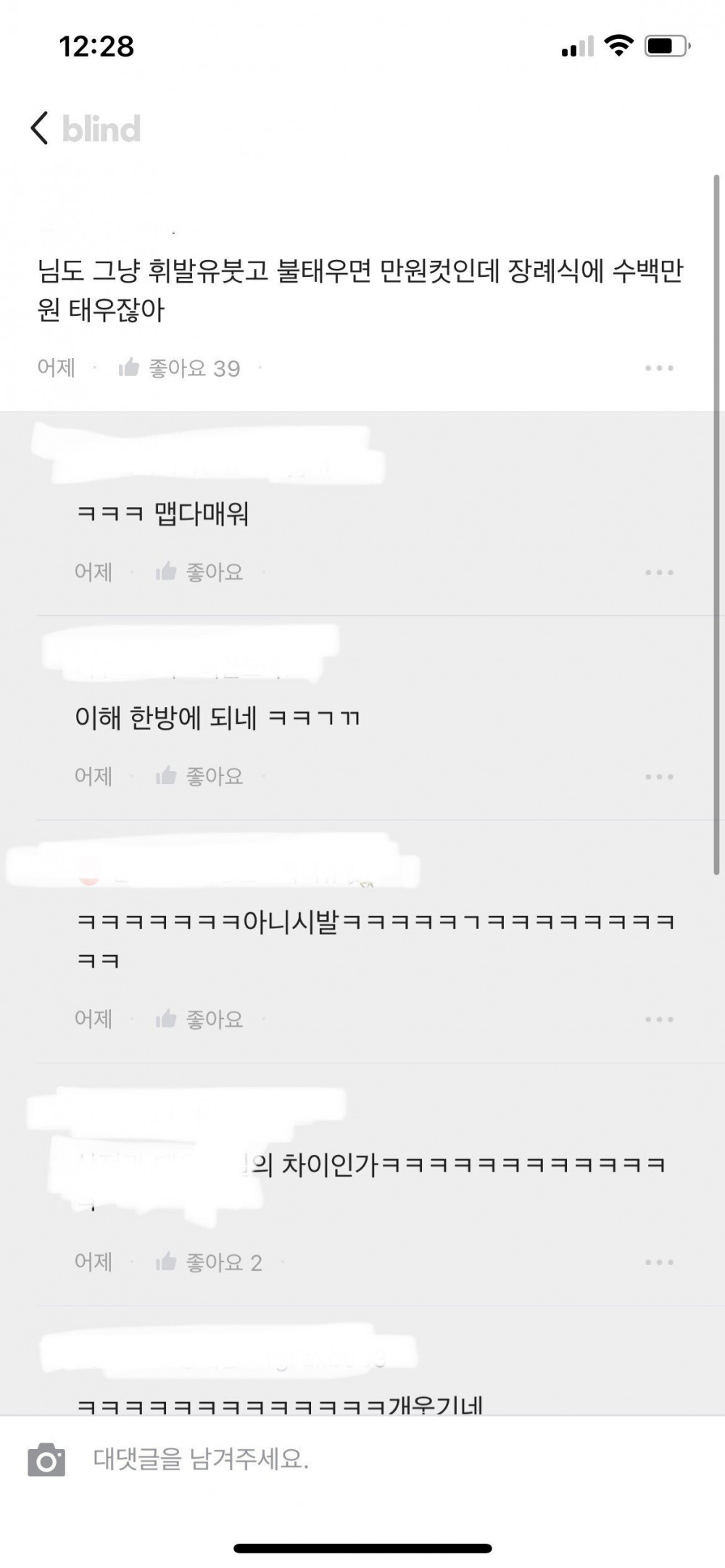Tap the blind logo in the header

pos(101,128)
